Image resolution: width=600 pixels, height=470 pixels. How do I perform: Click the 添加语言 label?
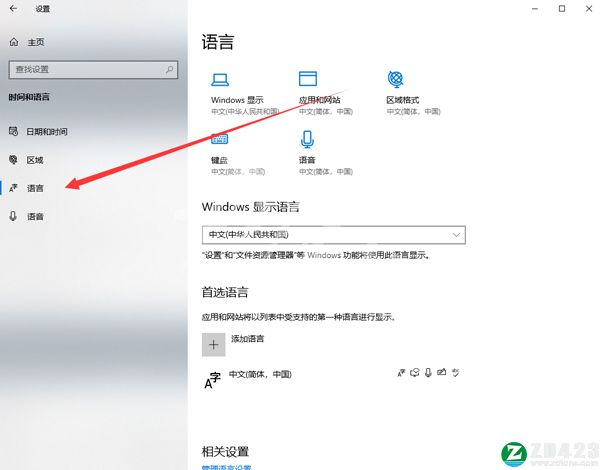click(247, 339)
